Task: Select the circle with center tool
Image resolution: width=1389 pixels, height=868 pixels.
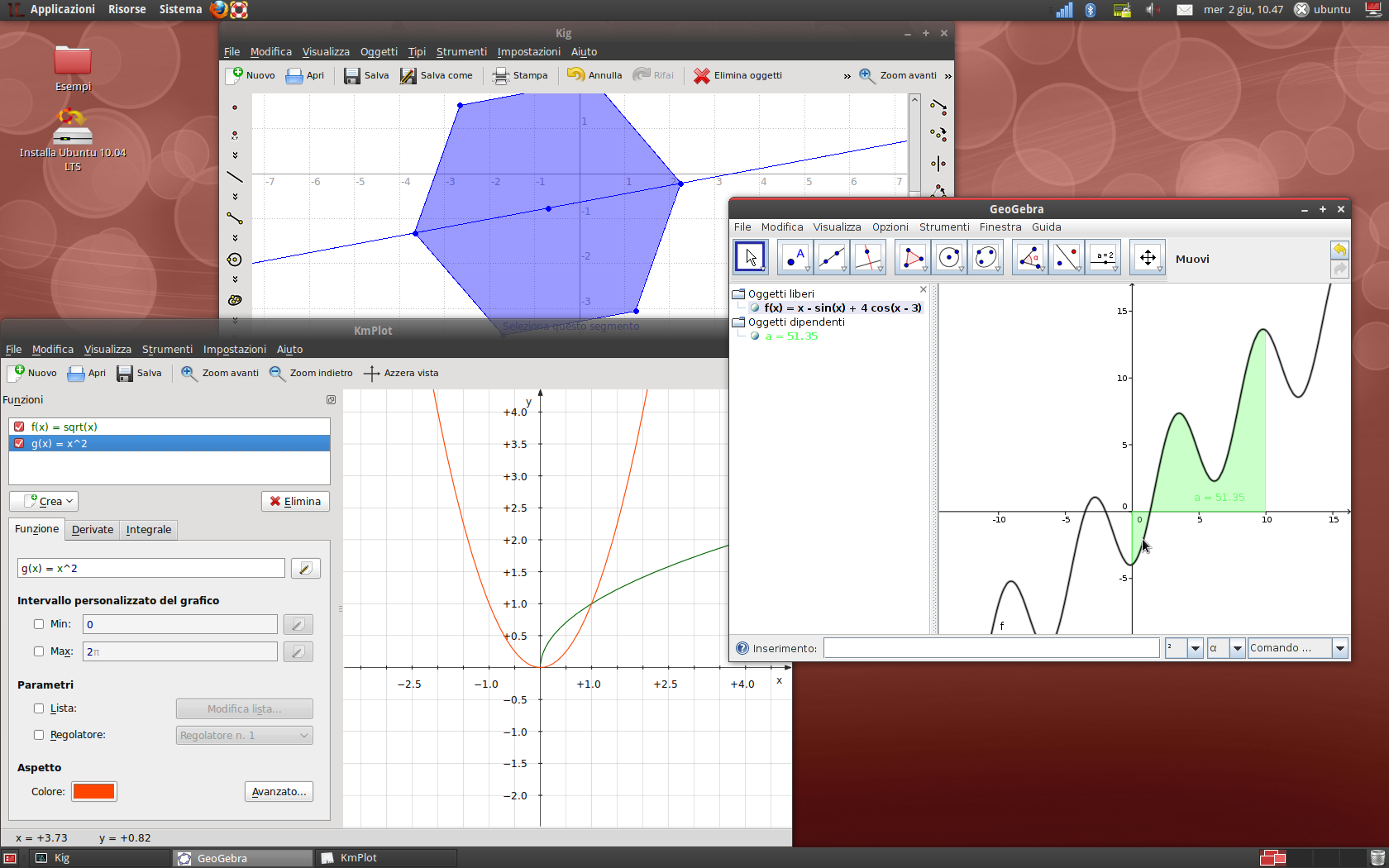Action: pyautogui.click(x=949, y=258)
